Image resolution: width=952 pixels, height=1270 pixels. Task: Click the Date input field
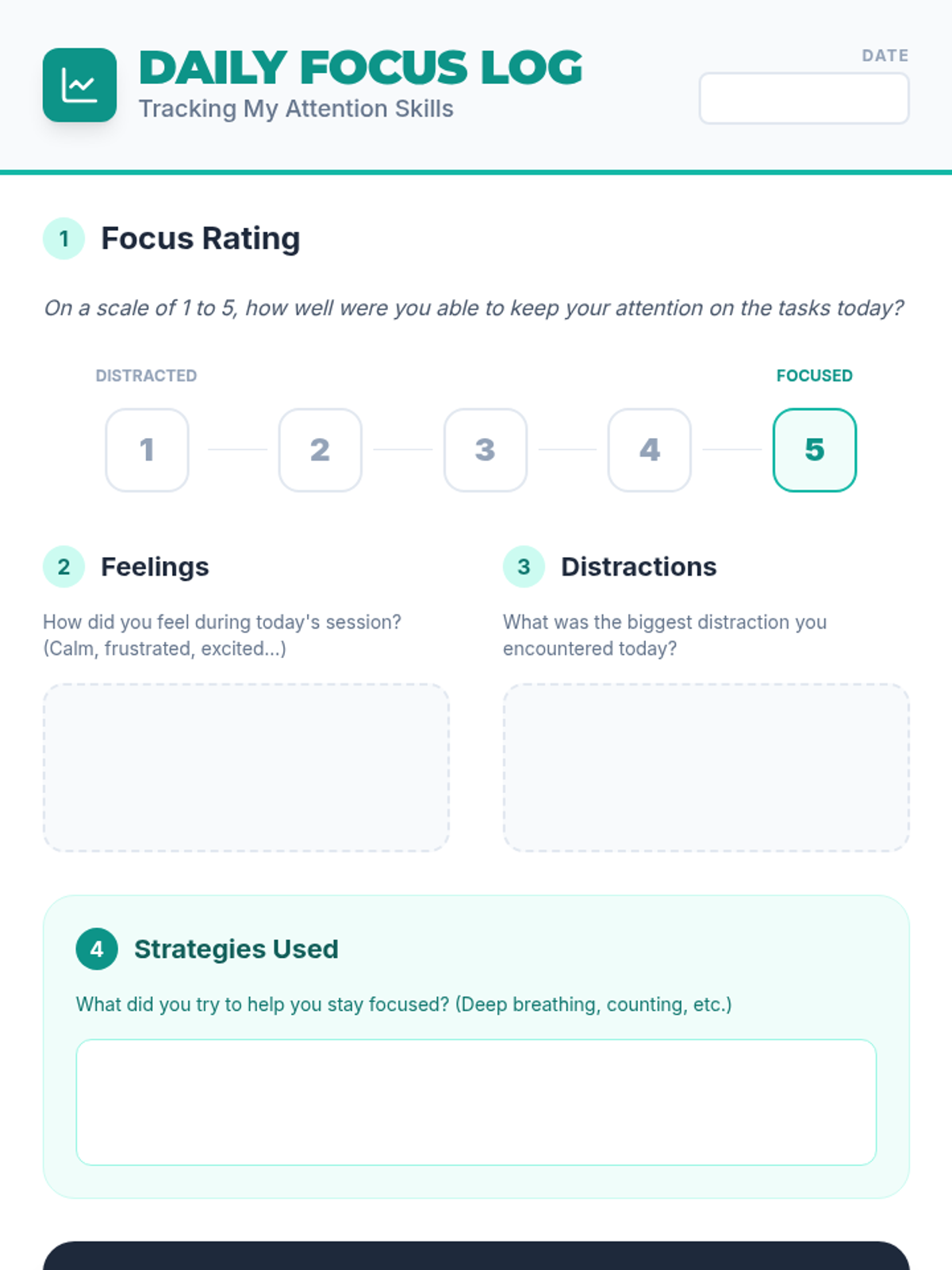point(804,98)
